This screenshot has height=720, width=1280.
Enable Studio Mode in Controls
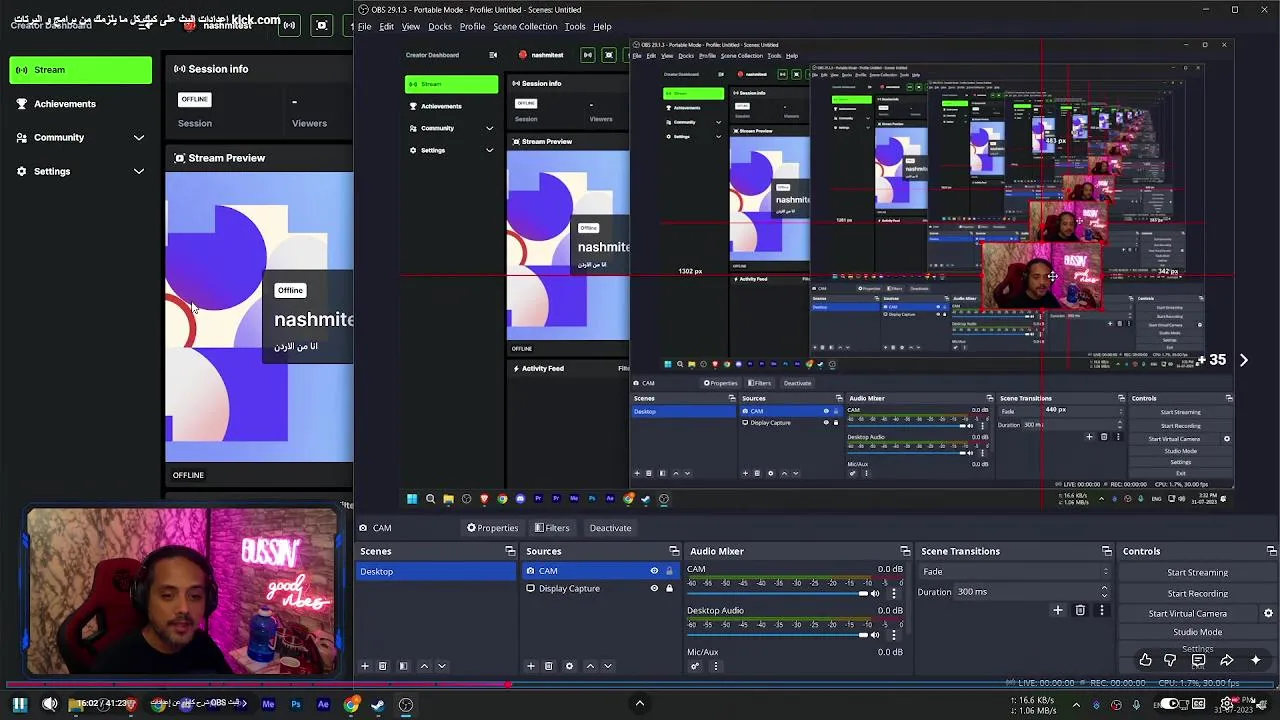pos(1197,632)
